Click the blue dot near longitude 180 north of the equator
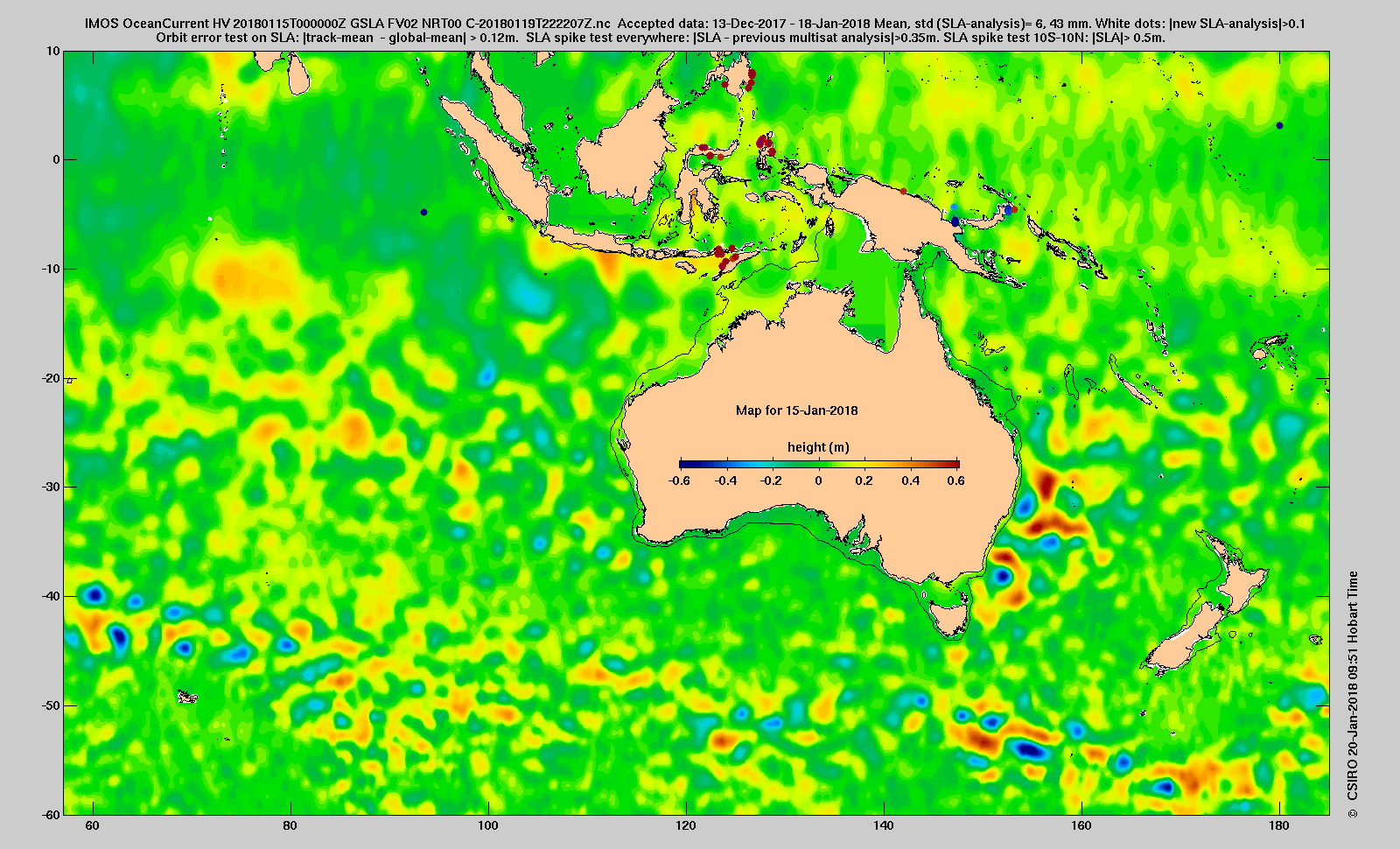Image resolution: width=1400 pixels, height=849 pixels. coord(1279,126)
